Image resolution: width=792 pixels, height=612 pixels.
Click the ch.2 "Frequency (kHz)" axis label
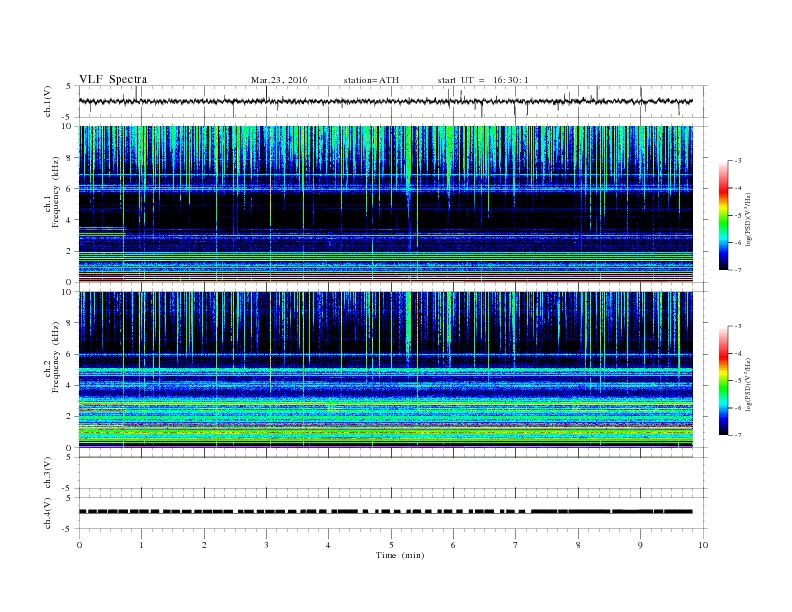(56, 357)
